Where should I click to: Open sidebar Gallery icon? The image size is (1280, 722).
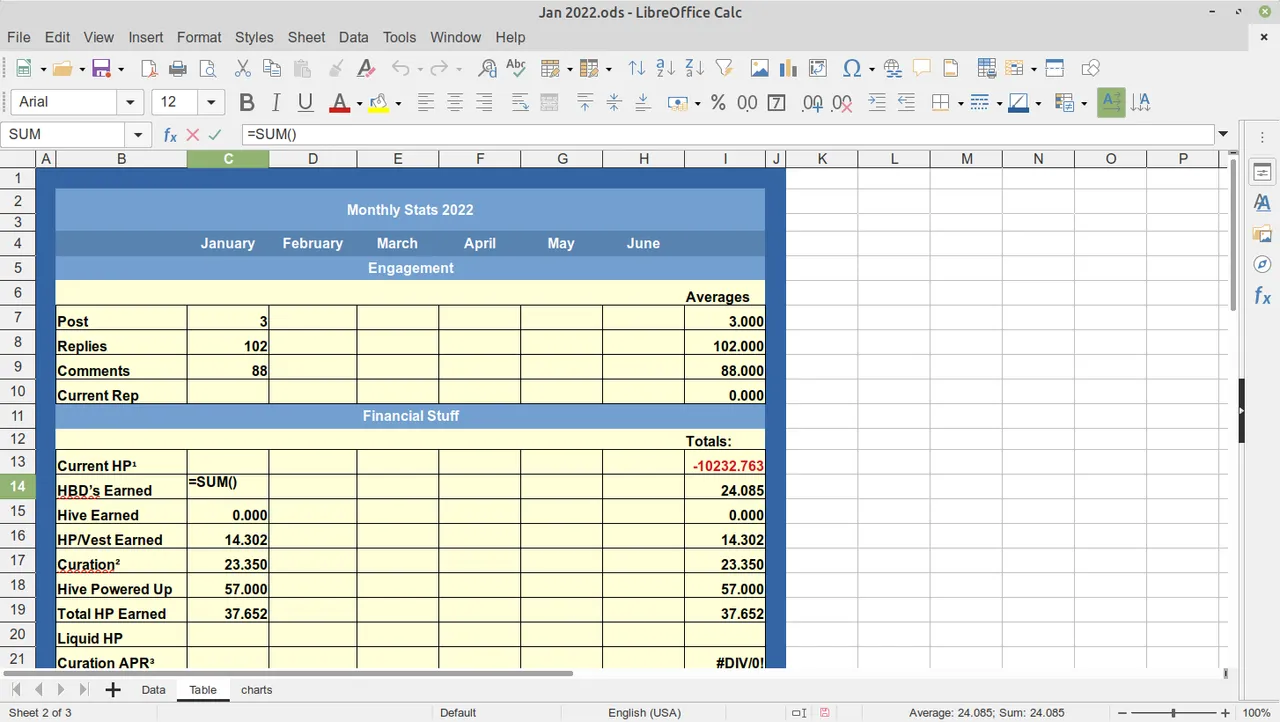pyautogui.click(x=1262, y=234)
